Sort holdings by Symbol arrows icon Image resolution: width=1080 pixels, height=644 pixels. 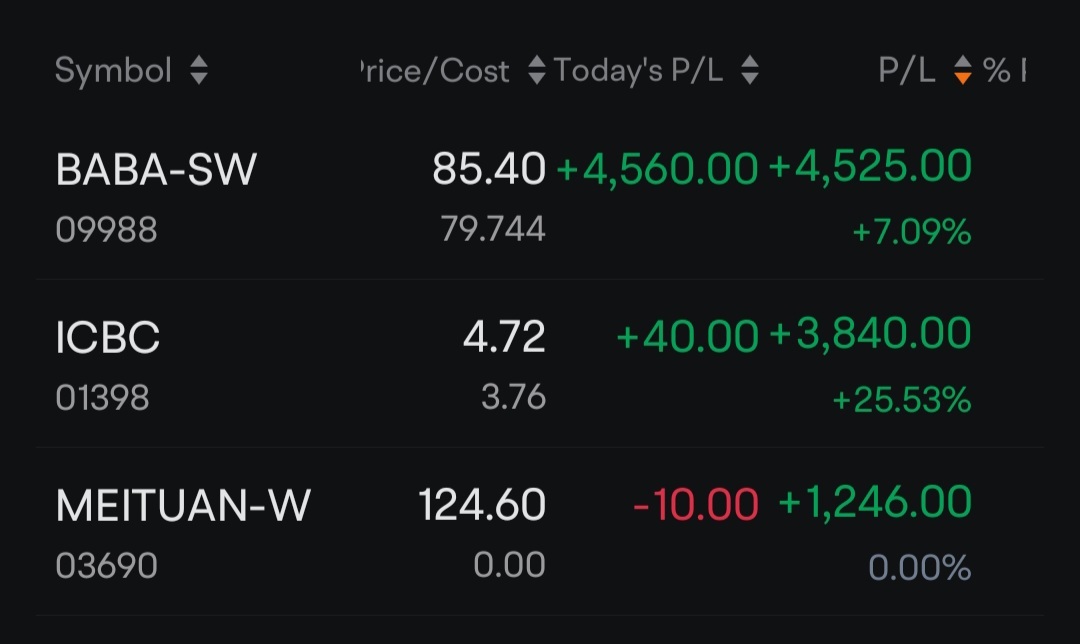coord(199,70)
